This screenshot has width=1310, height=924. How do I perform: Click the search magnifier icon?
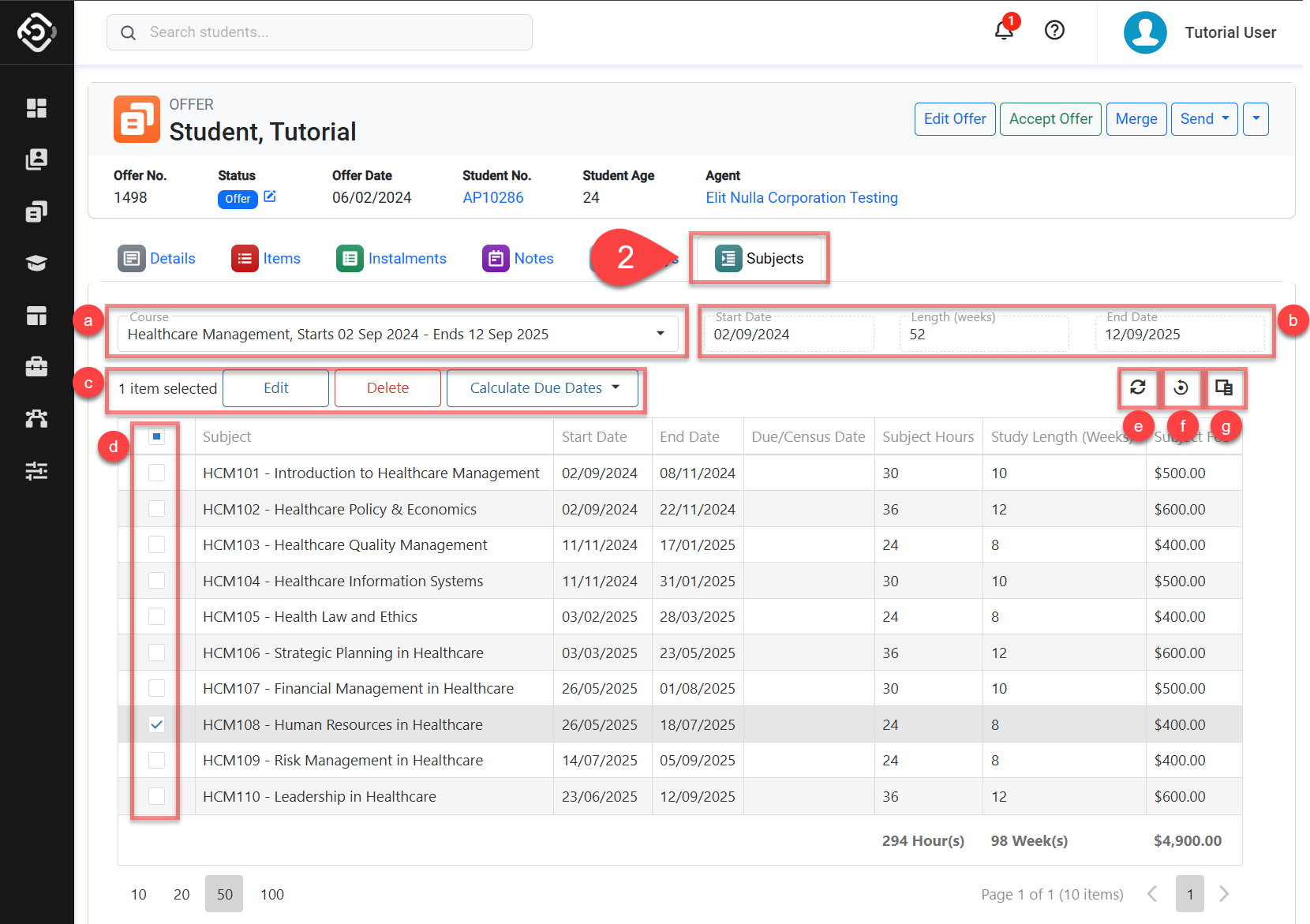[128, 32]
